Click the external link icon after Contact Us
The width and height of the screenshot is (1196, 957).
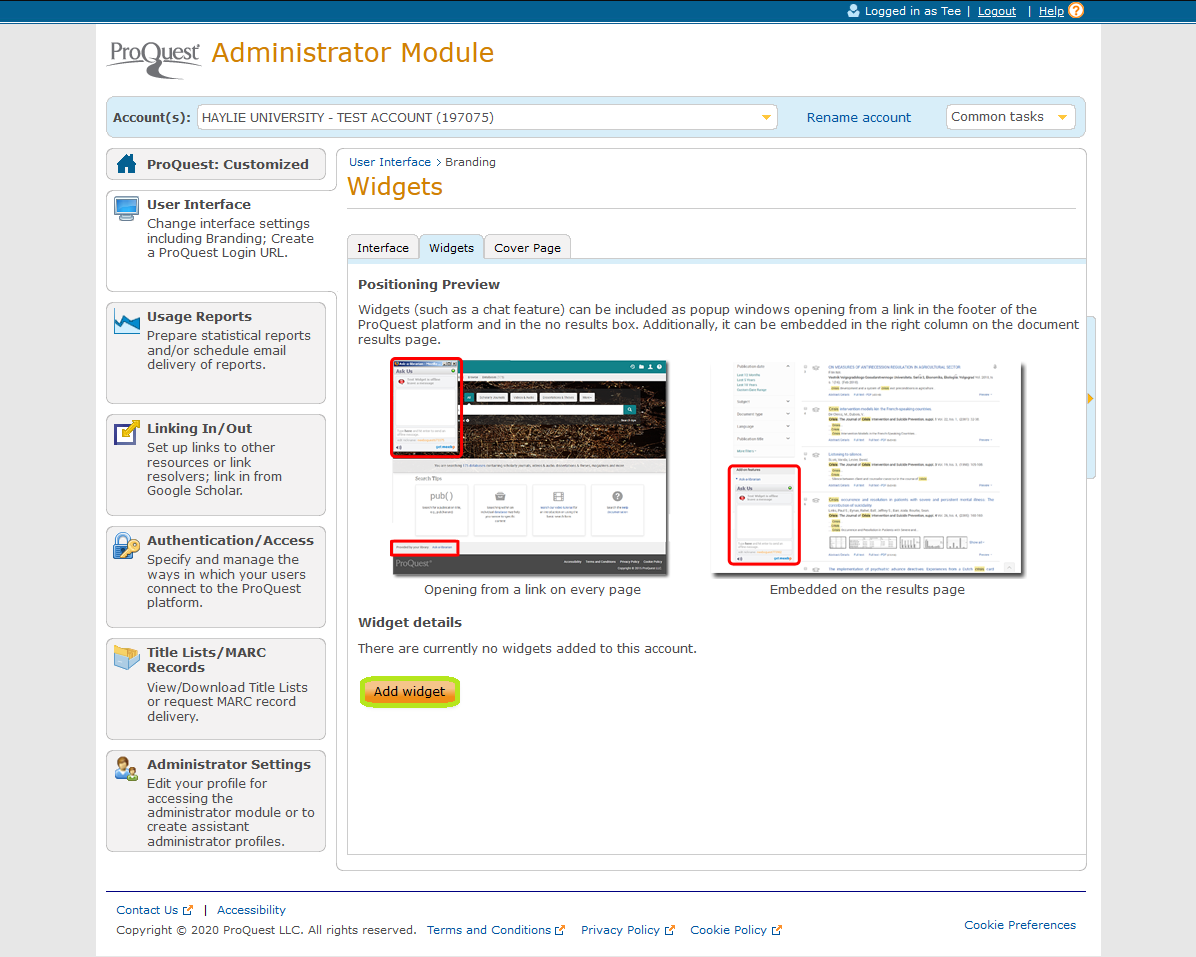tap(188, 910)
